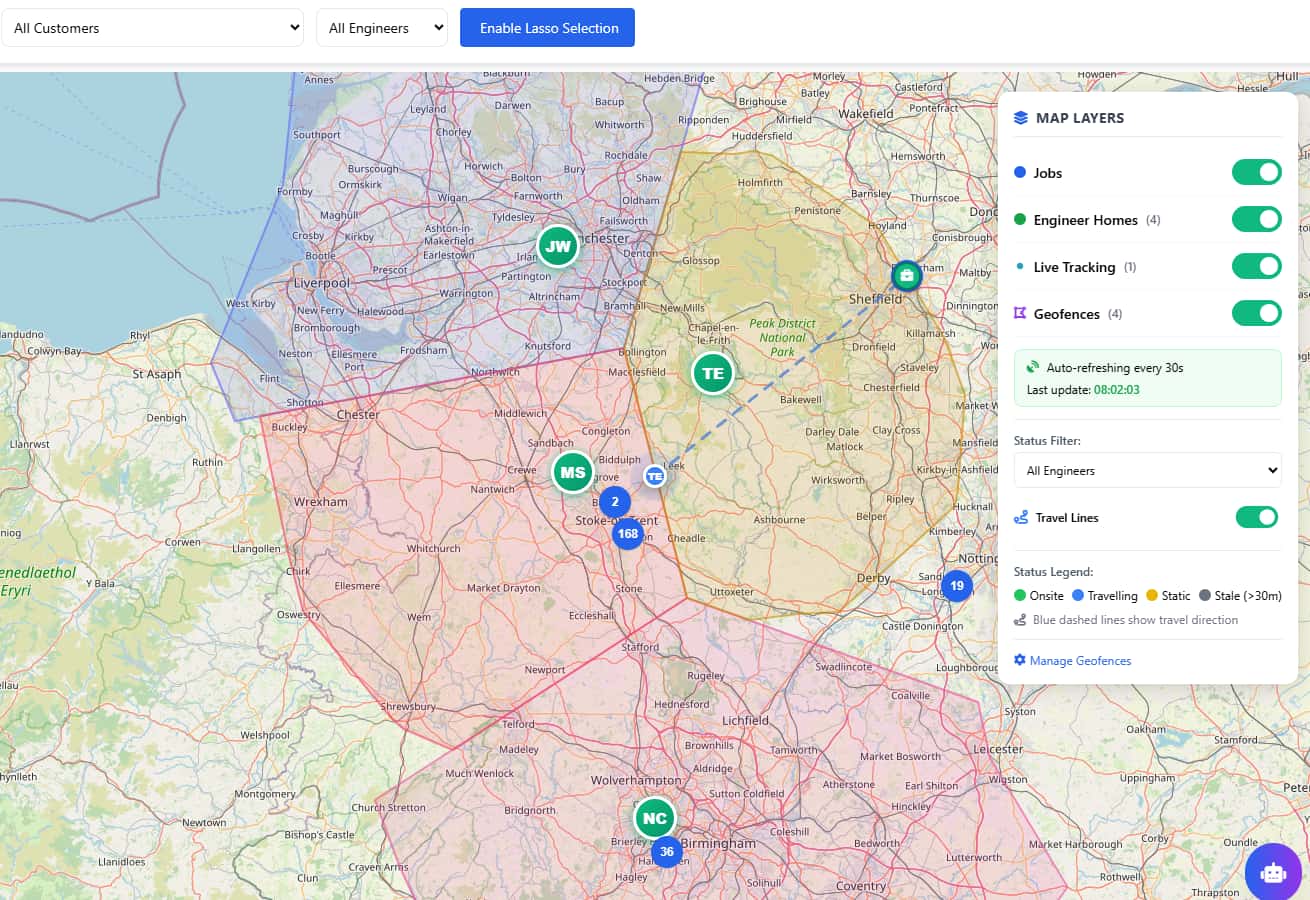Viewport: 1310px width, 900px height.
Task: Disable the Live Tracking layer switch
Action: click(1256, 266)
